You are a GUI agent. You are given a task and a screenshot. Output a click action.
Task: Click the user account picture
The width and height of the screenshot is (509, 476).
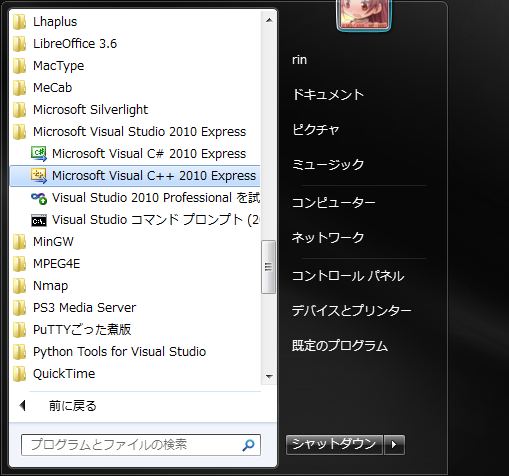click(364, 15)
